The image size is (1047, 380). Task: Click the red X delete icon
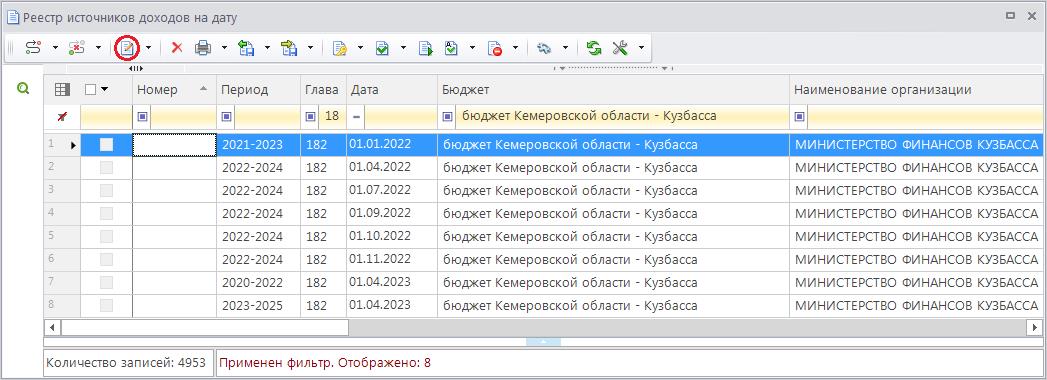pyautogui.click(x=177, y=47)
